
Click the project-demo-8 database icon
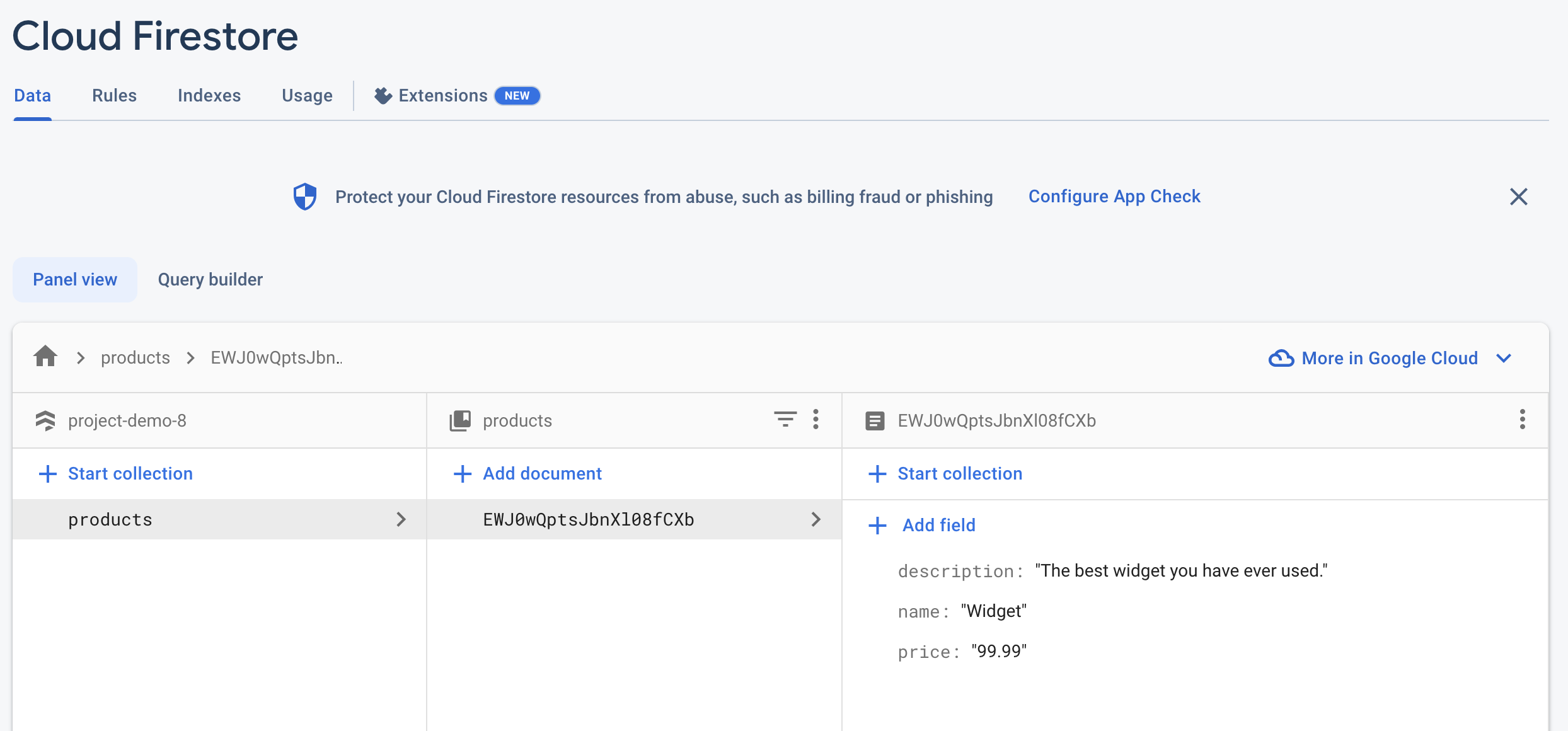[x=45, y=420]
